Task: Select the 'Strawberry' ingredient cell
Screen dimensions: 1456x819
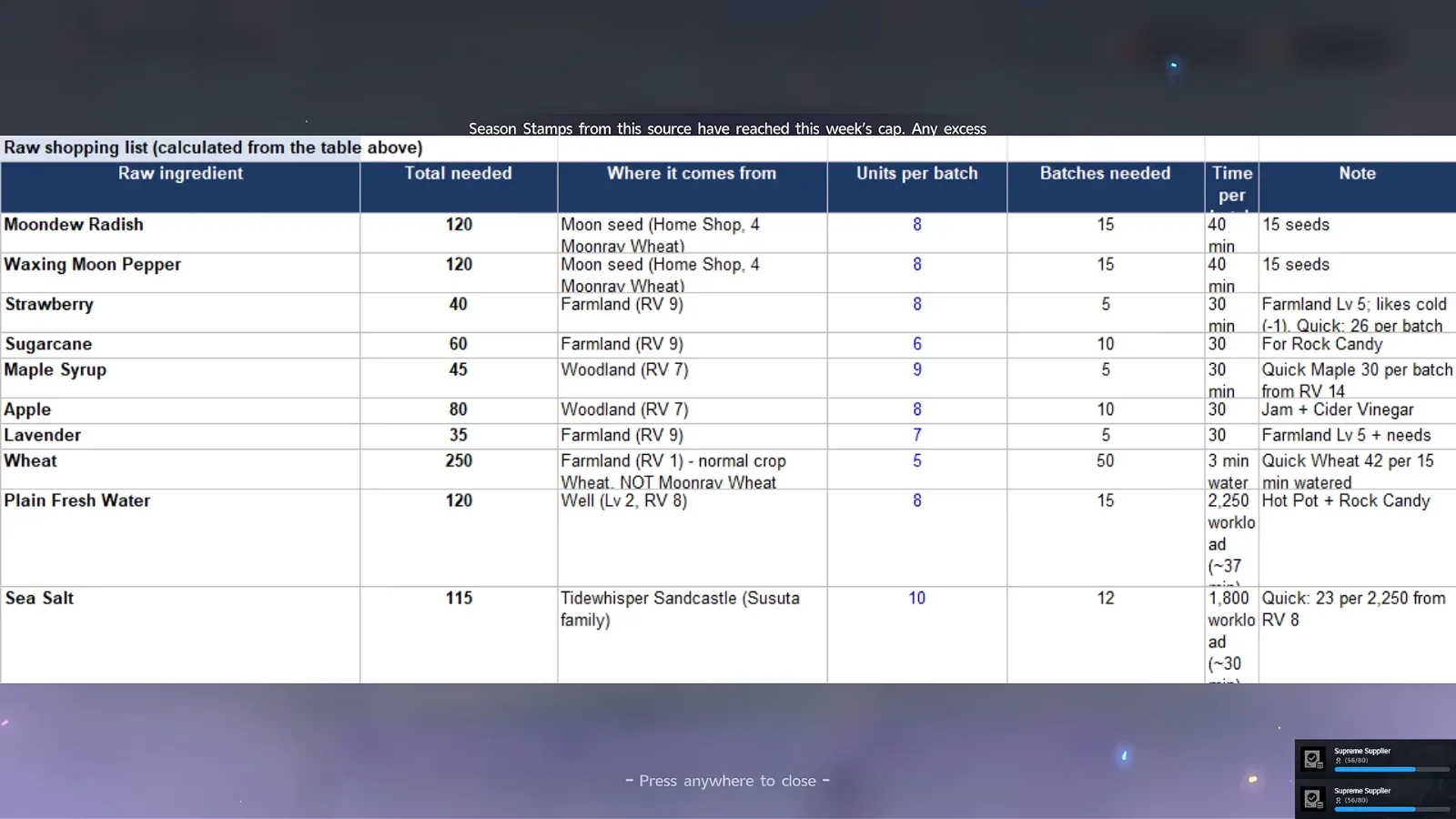Action: click(x=180, y=313)
